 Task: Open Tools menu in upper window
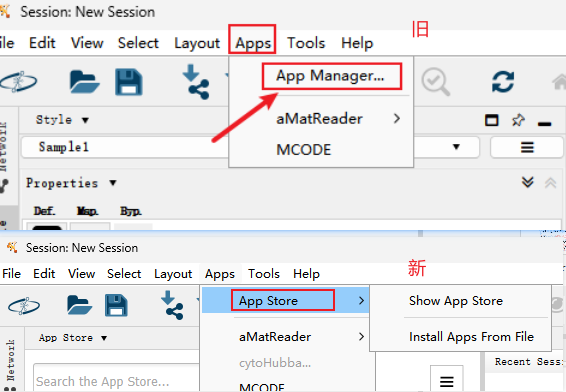(x=306, y=43)
